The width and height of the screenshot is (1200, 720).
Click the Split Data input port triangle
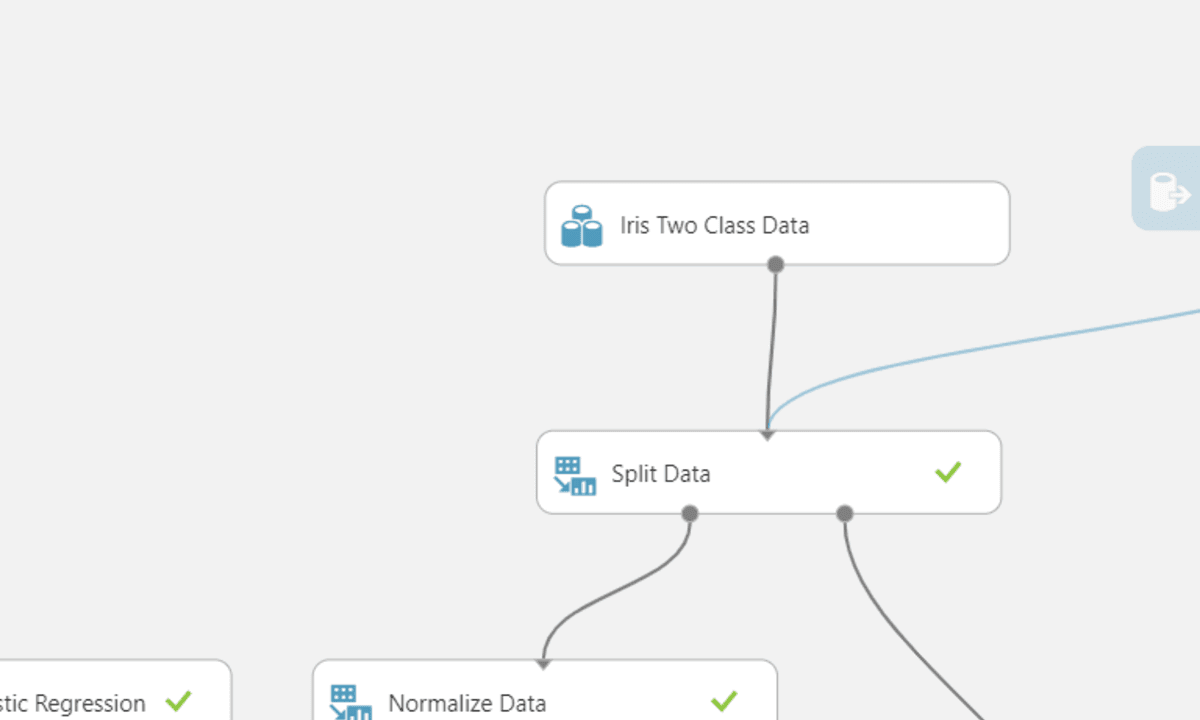(x=767, y=435)
